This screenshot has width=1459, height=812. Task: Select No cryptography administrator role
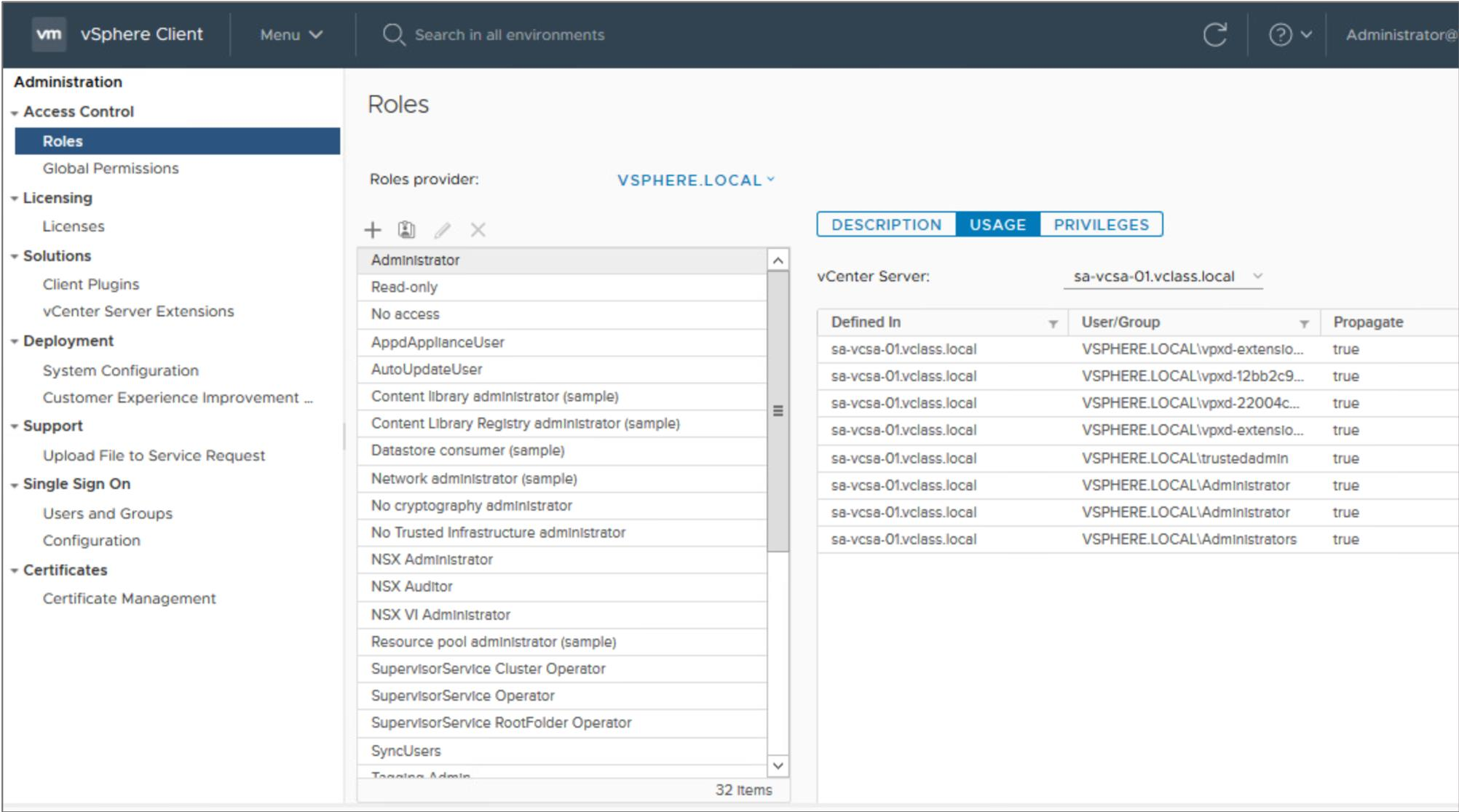pyautogui.click(x=561, y=506)
